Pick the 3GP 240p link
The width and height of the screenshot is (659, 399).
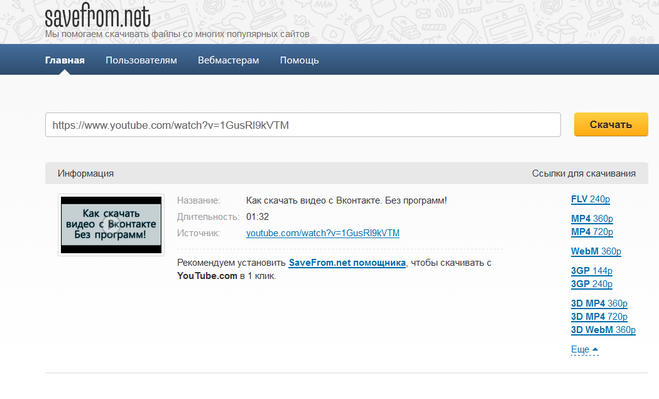(x=591, y=284)
